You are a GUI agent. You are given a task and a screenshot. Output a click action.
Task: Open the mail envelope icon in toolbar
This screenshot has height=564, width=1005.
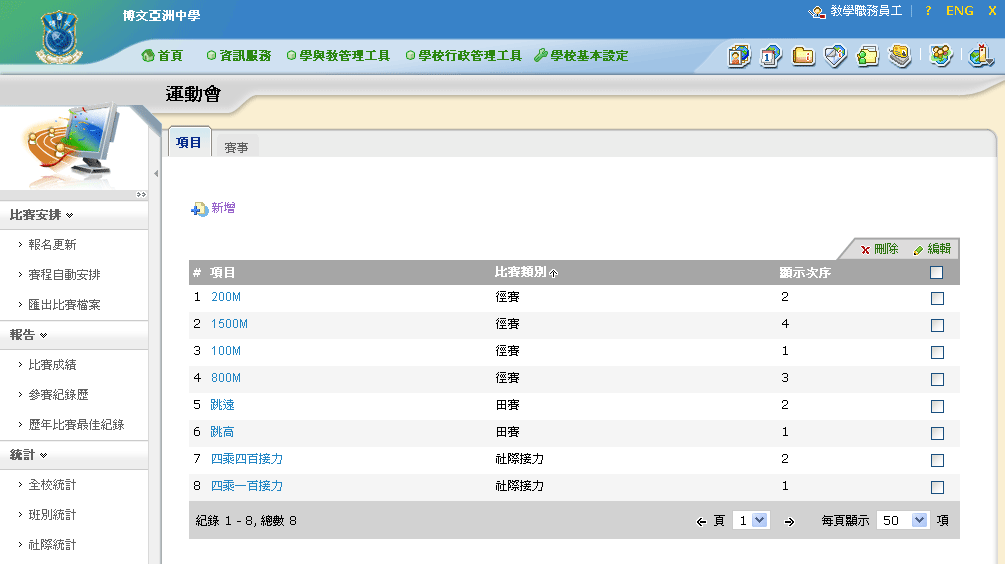[835, 56]
